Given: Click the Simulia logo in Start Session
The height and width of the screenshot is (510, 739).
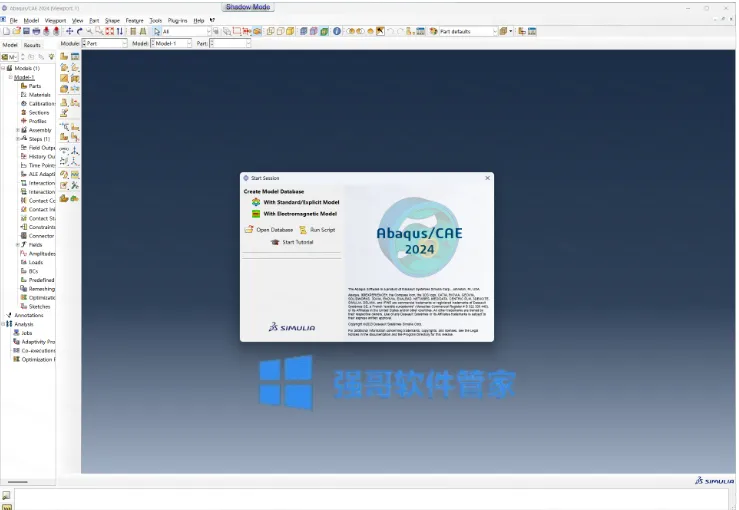Looking at the screenshot, I should [292, 327].
